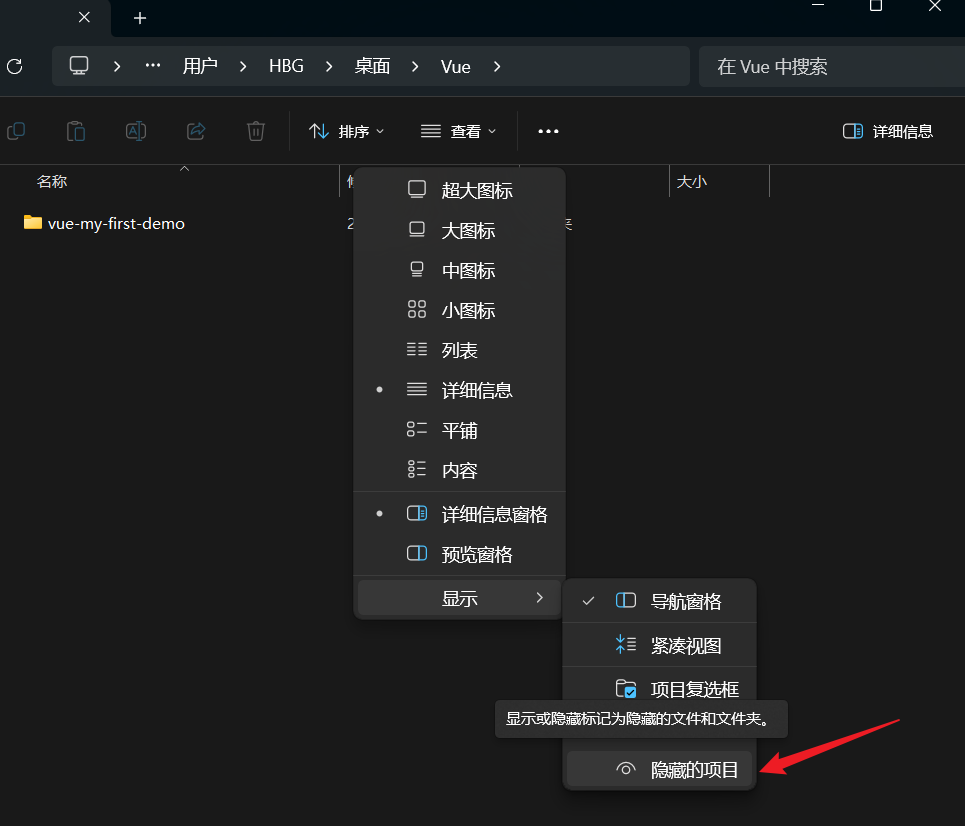The image size is (965, 826).
Task: Click the delete trash can icon
Action: 256,131
